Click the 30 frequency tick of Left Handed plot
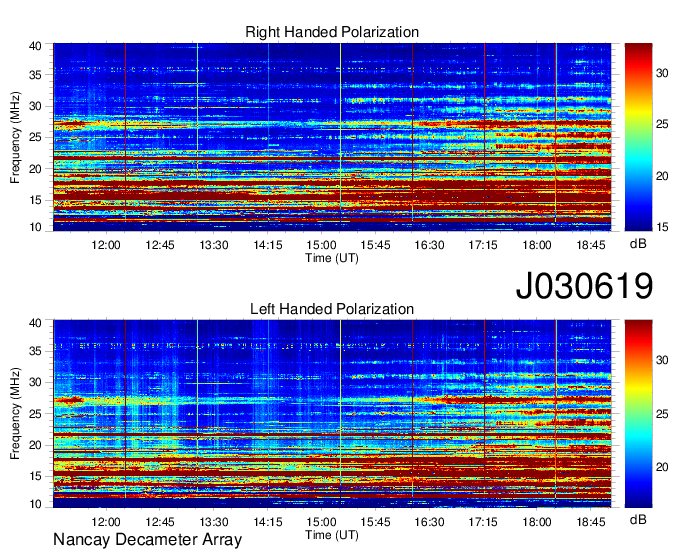 (x=35, y=382)
